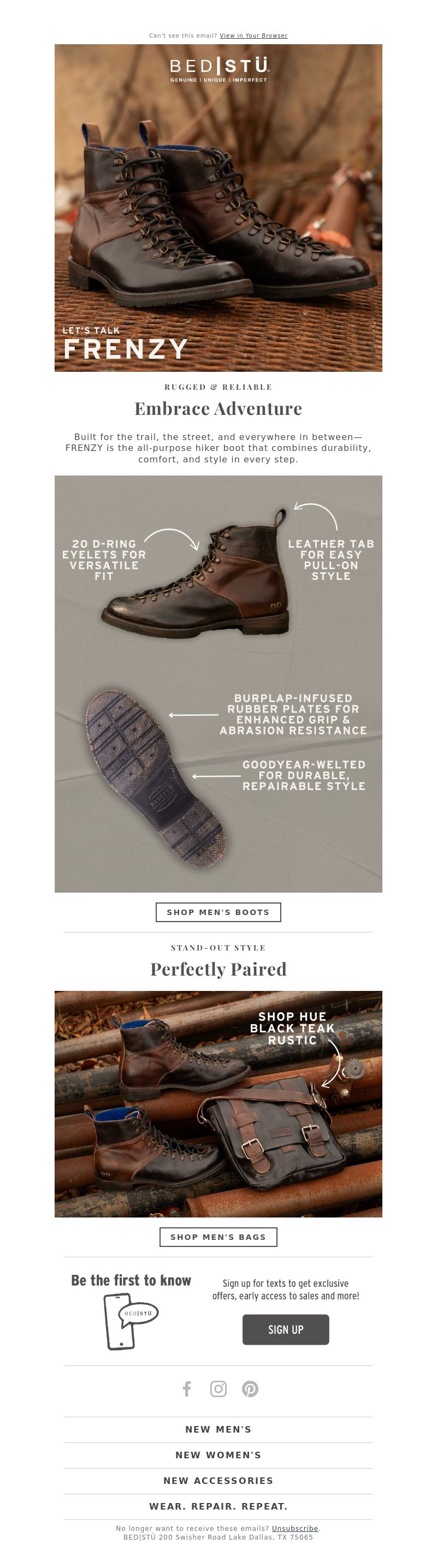The height and width of the screenshot is (1568, 437).
Task: Open the NEW MEN'S menu link
Action: pos(218,1429)
